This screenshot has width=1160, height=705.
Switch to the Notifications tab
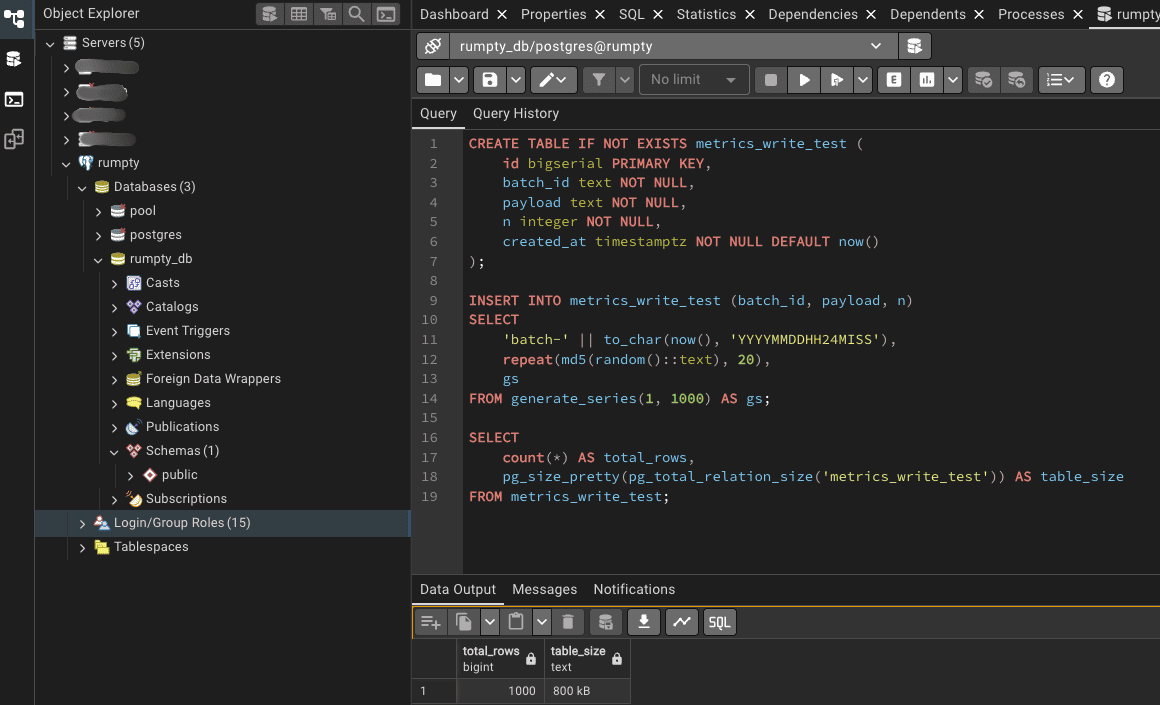[x=634, y=589]
